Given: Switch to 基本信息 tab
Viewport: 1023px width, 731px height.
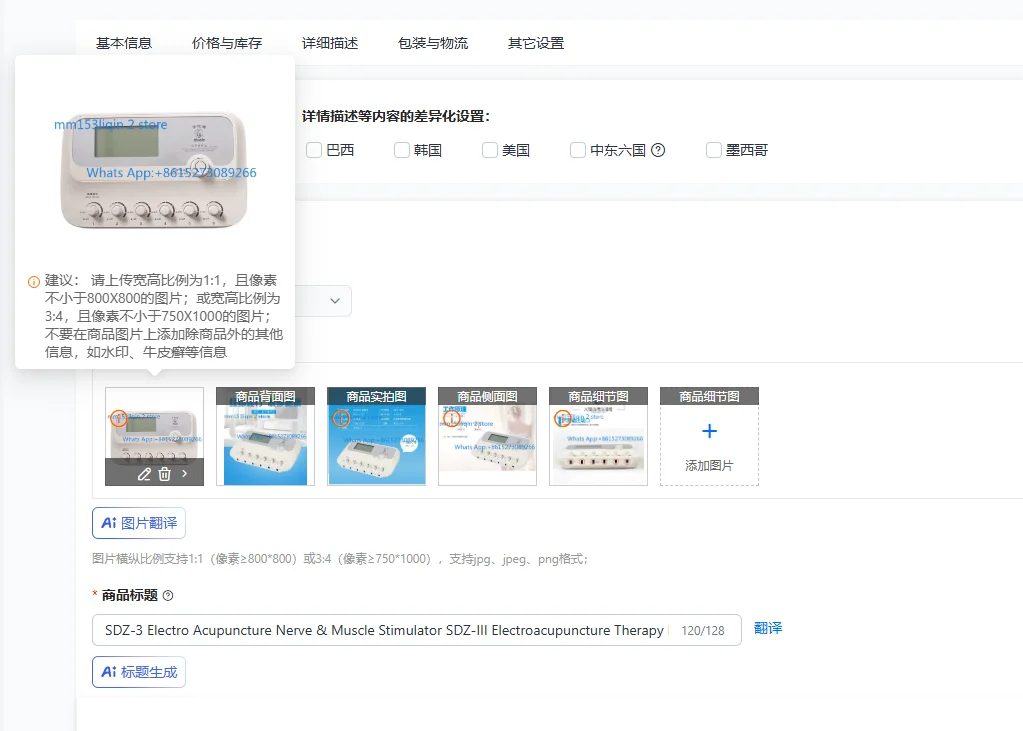Looking at the screenshot, I should click(124, 43).
